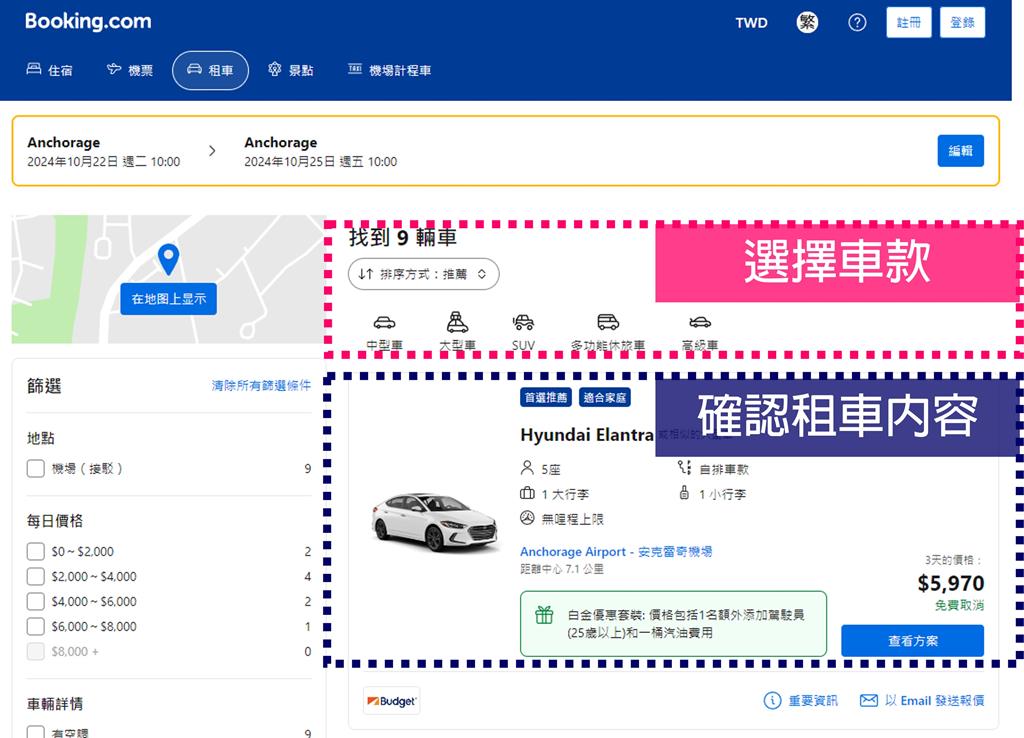
Task: Click 清除所有篩選條件 clear filters link
Action: tap(261, 386)
